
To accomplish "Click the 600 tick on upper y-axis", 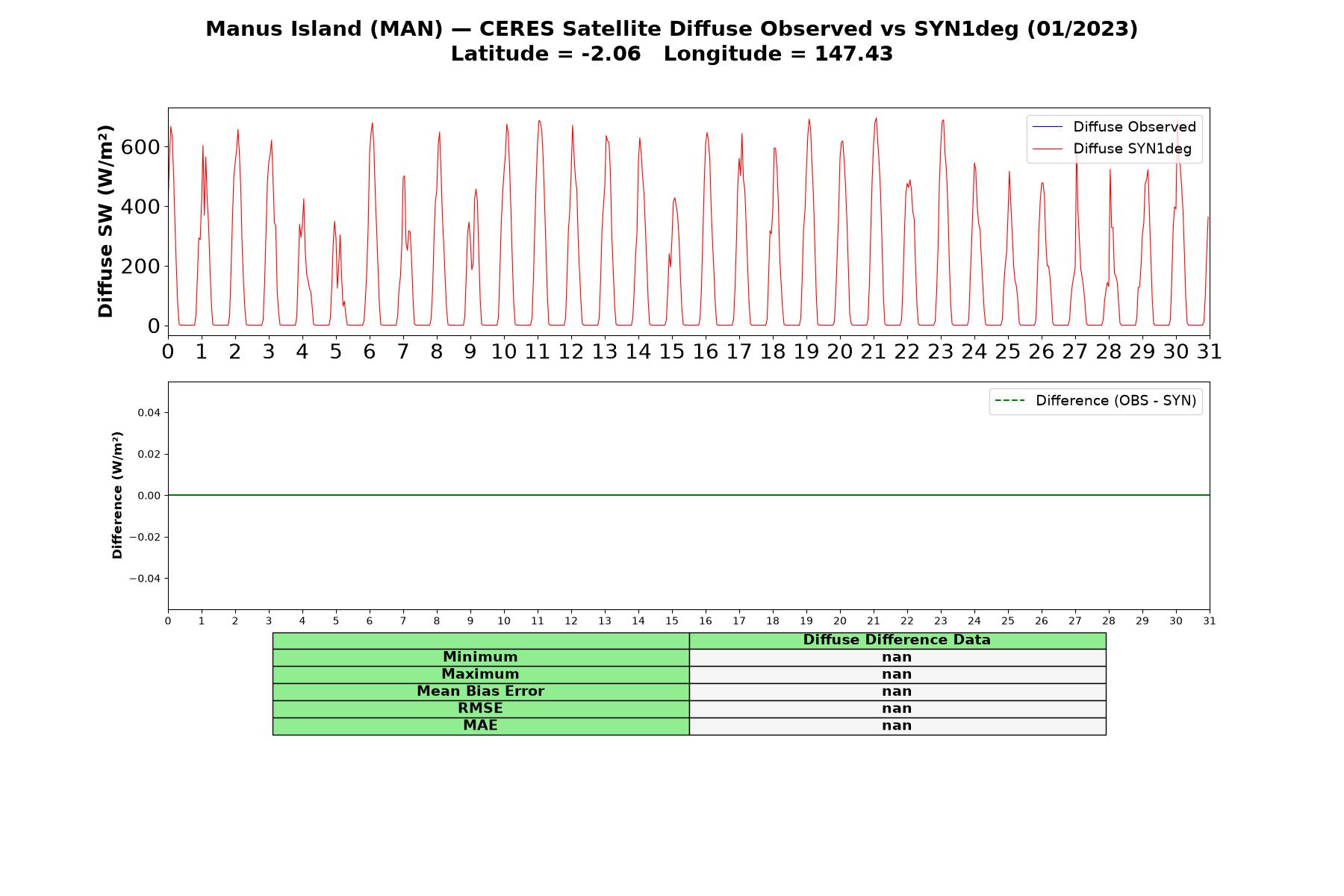I will pos(140,147).
